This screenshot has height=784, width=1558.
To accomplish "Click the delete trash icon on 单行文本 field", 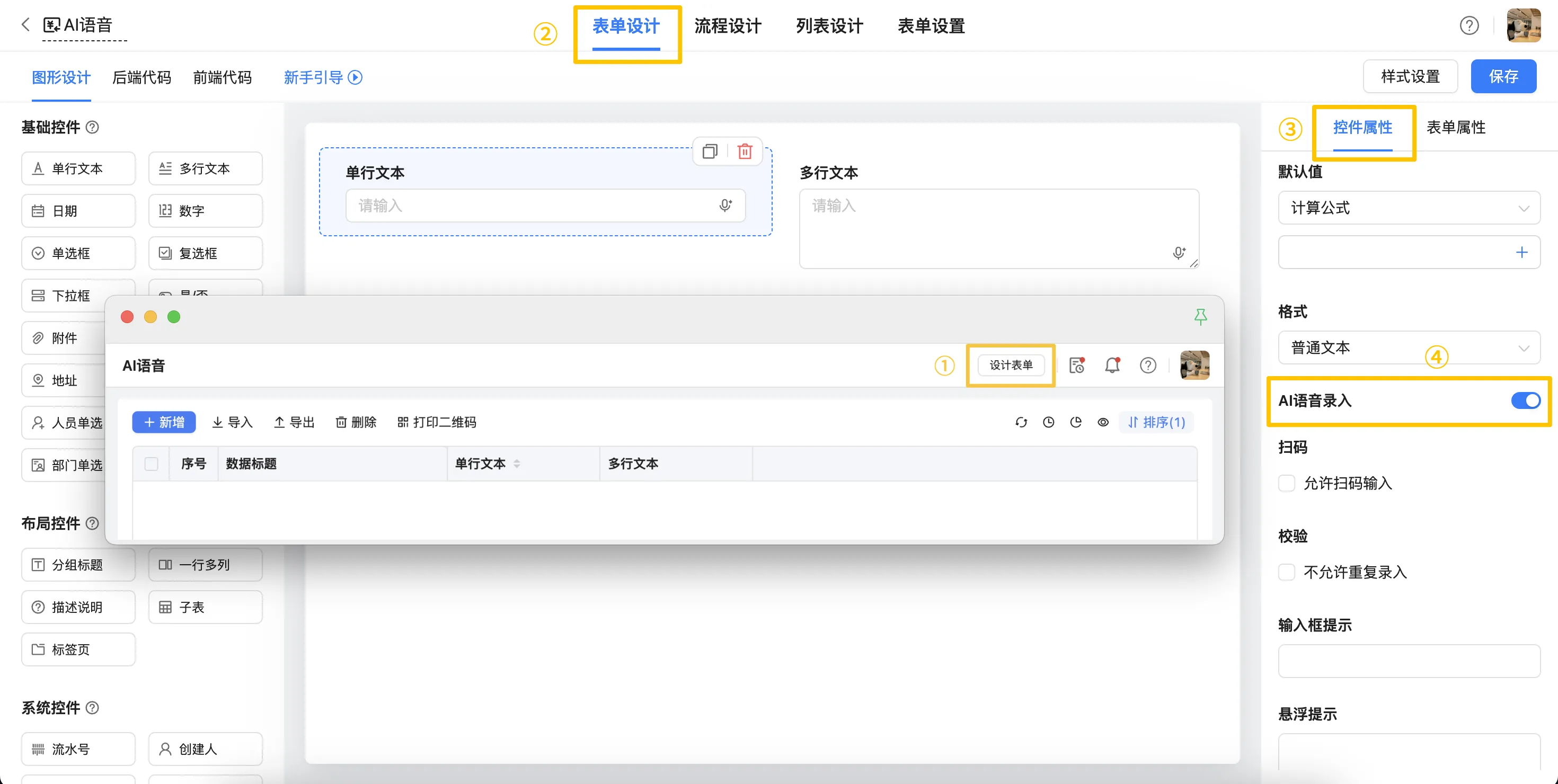I will click(745, 150).
